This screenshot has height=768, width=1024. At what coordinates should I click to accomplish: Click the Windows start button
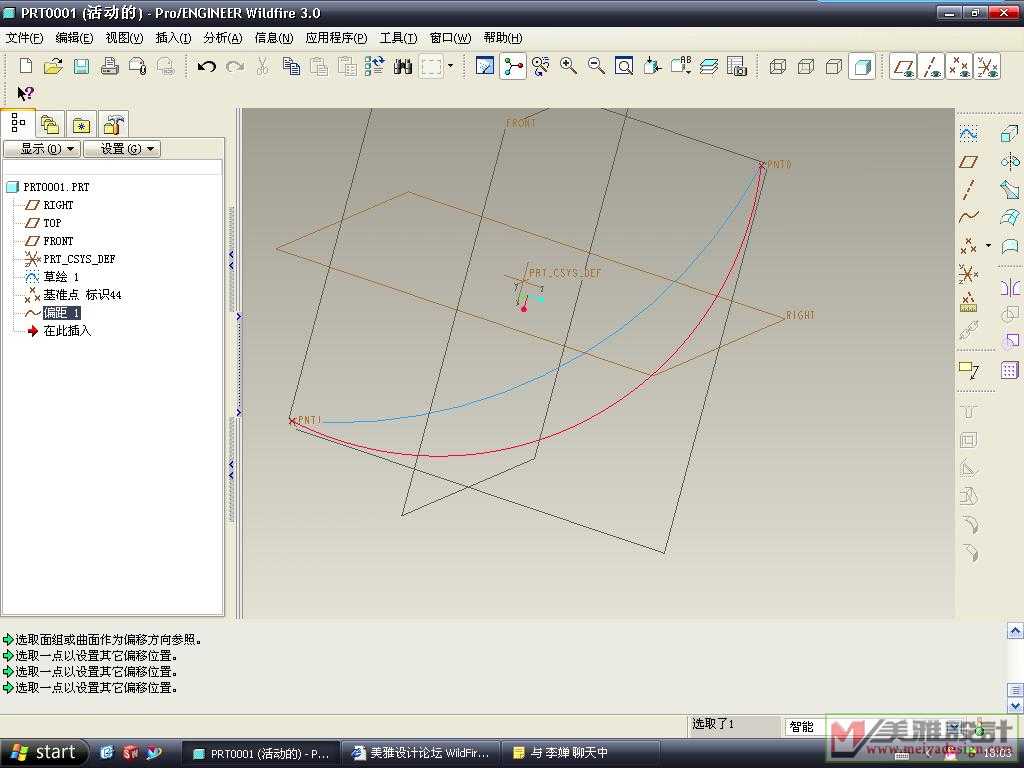click(44, 753)
